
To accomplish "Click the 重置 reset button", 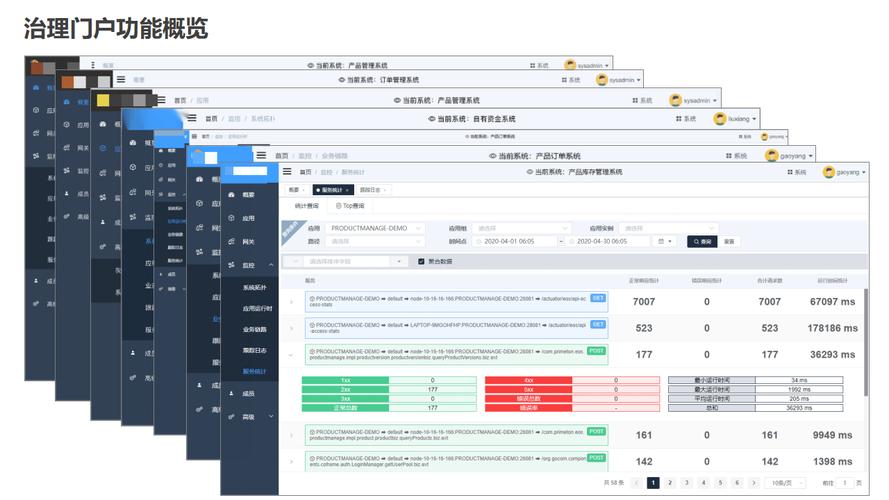I will 729,241.
